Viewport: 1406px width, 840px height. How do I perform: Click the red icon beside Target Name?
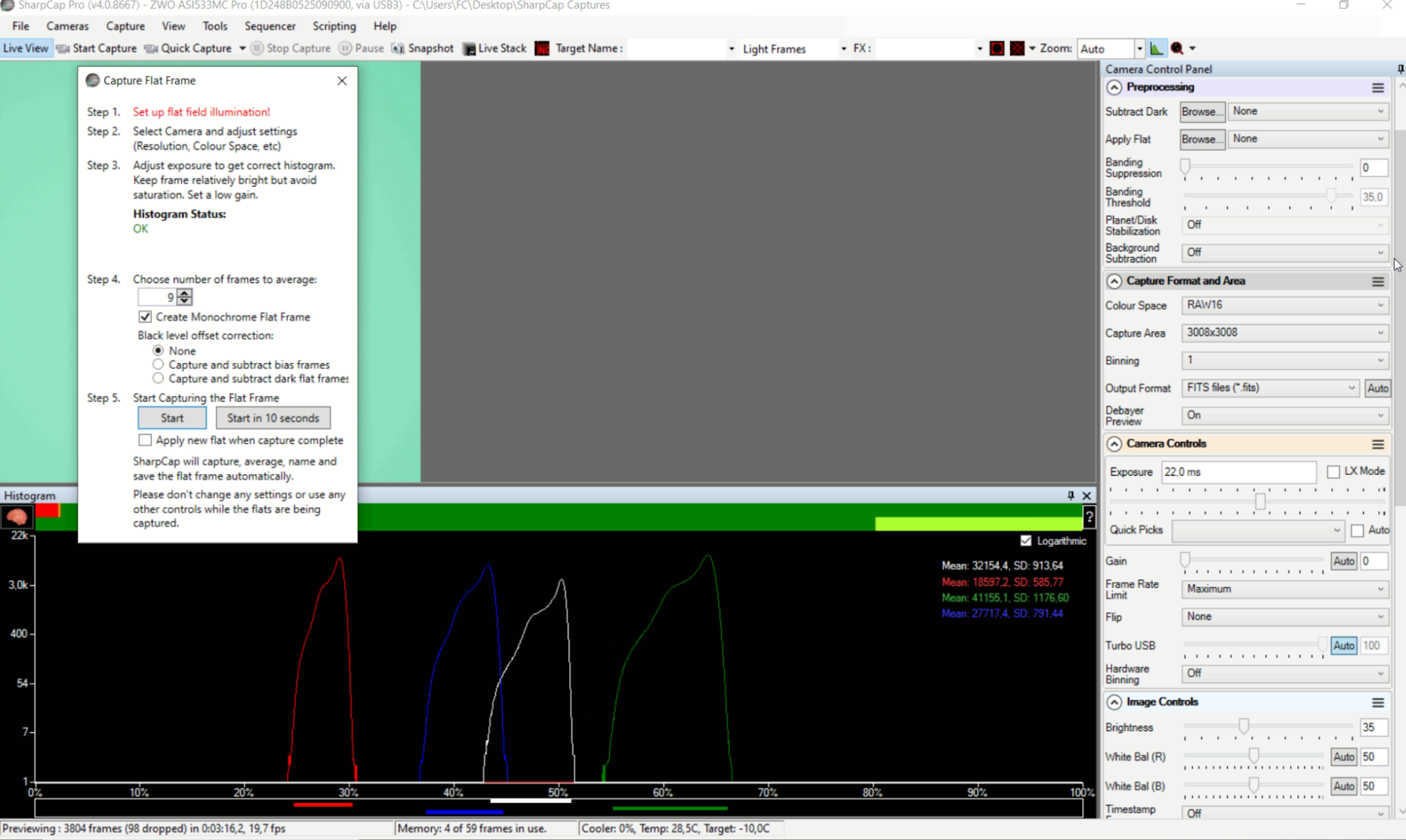pyautogui.click(x=542, y=49)
